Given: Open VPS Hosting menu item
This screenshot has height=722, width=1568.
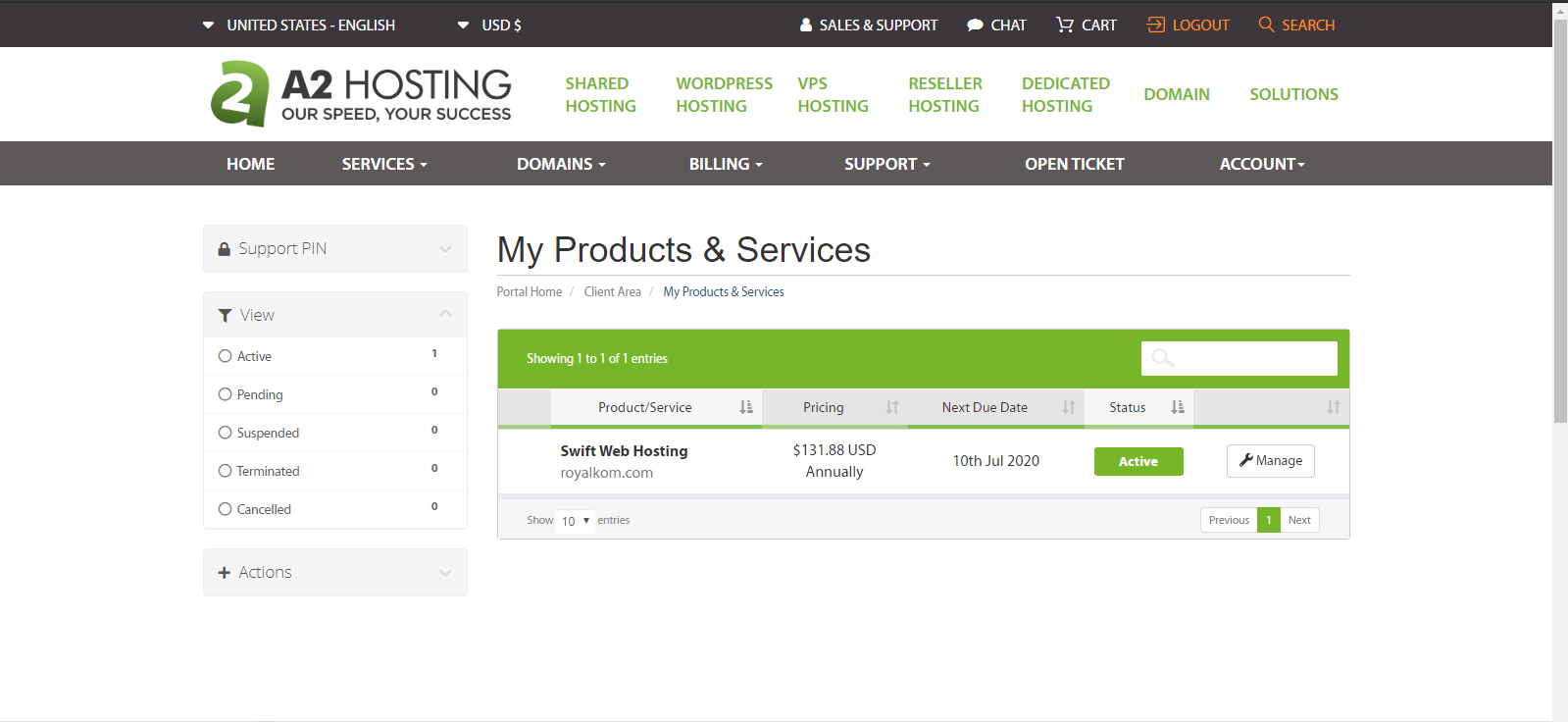Looking at the screenshot, I should pyautogui.click(x=833, y=95).
